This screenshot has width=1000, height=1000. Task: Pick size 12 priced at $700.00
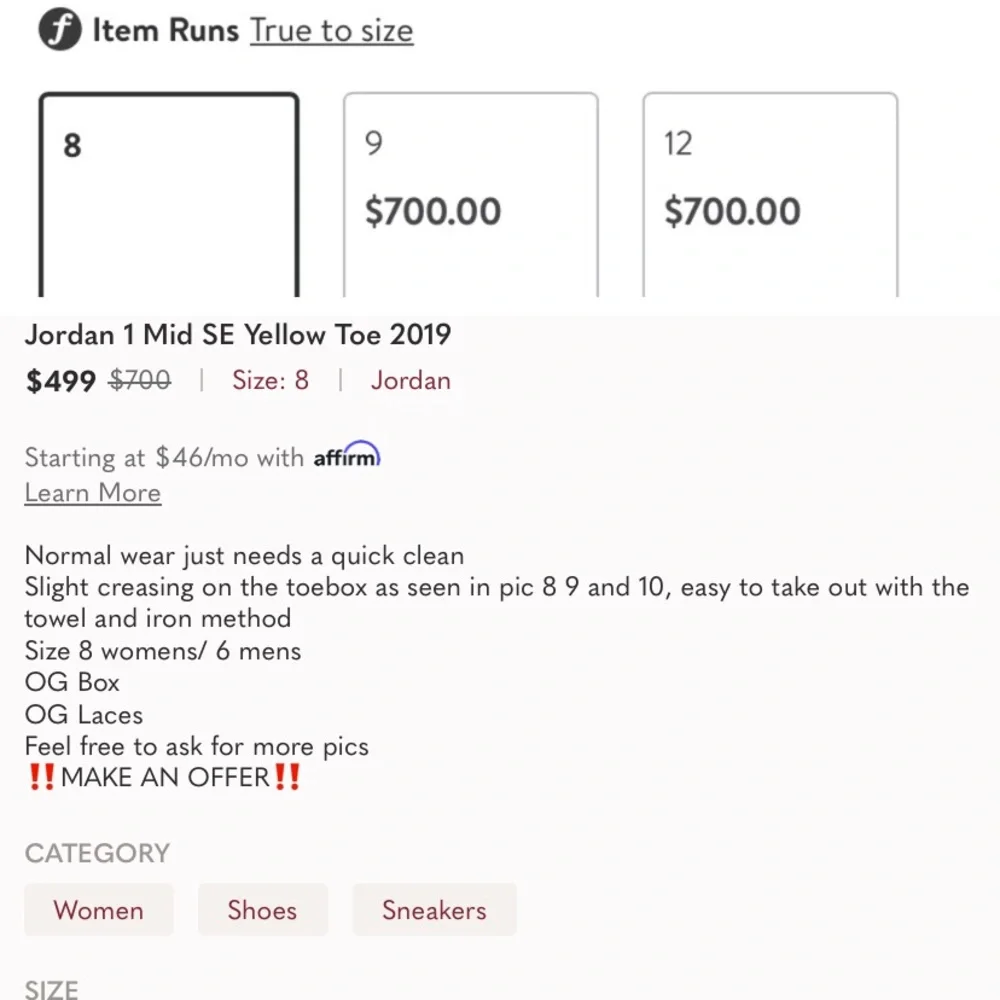coord(769,195)
